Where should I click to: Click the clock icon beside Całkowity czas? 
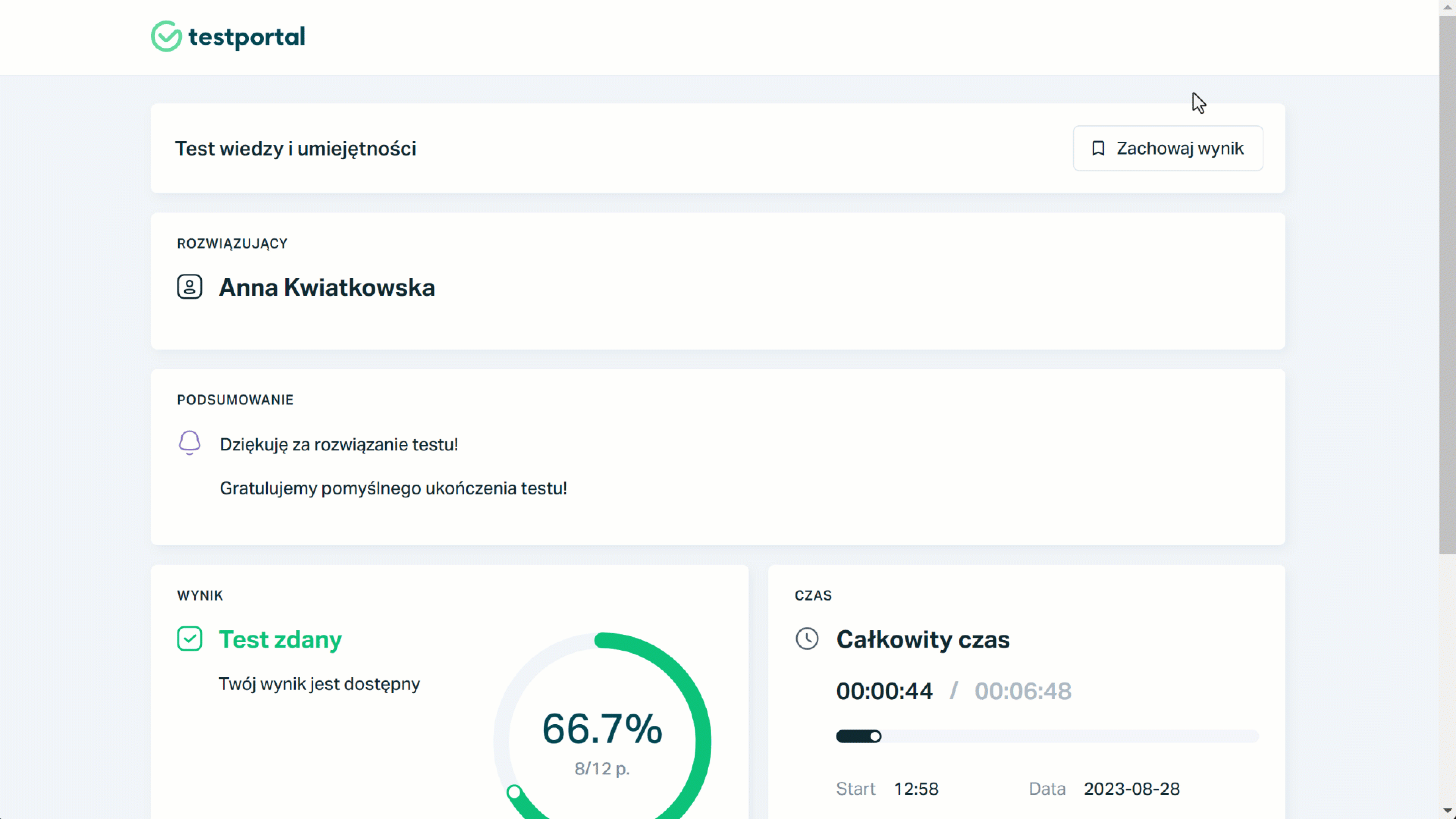tap(806, 639)
